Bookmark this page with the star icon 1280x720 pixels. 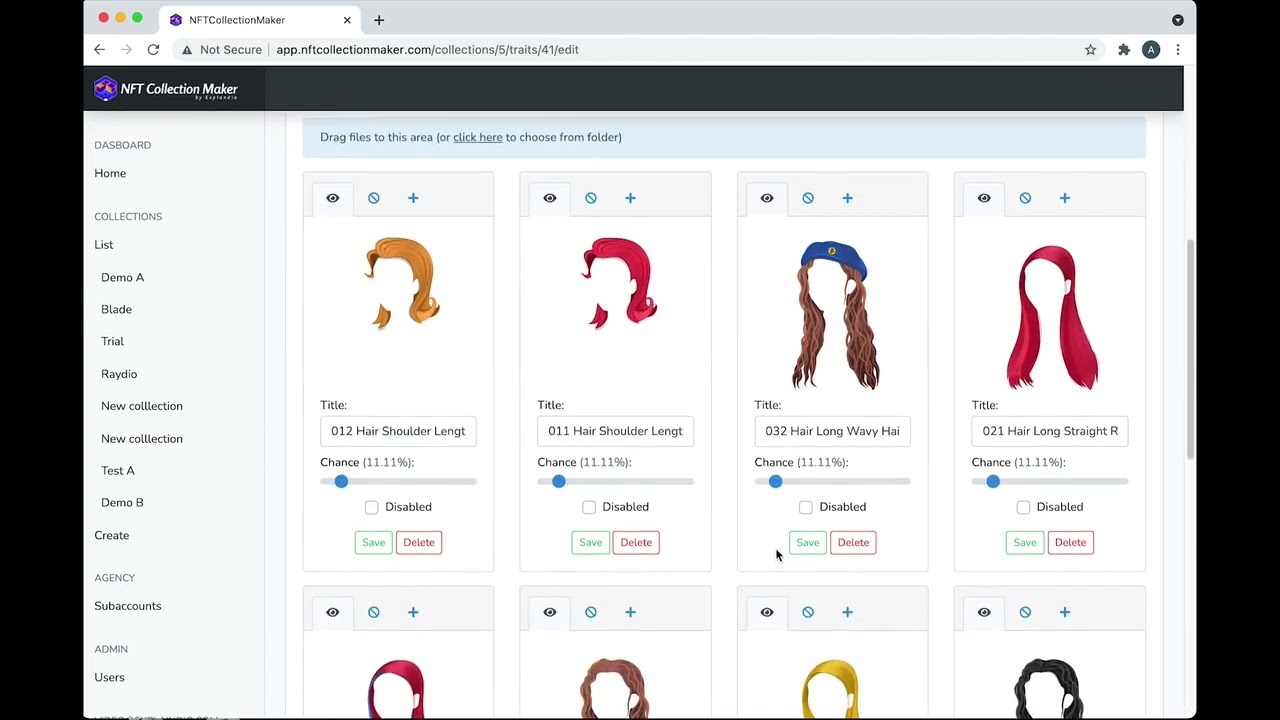pyautogui.click(x=1090, y=50)
